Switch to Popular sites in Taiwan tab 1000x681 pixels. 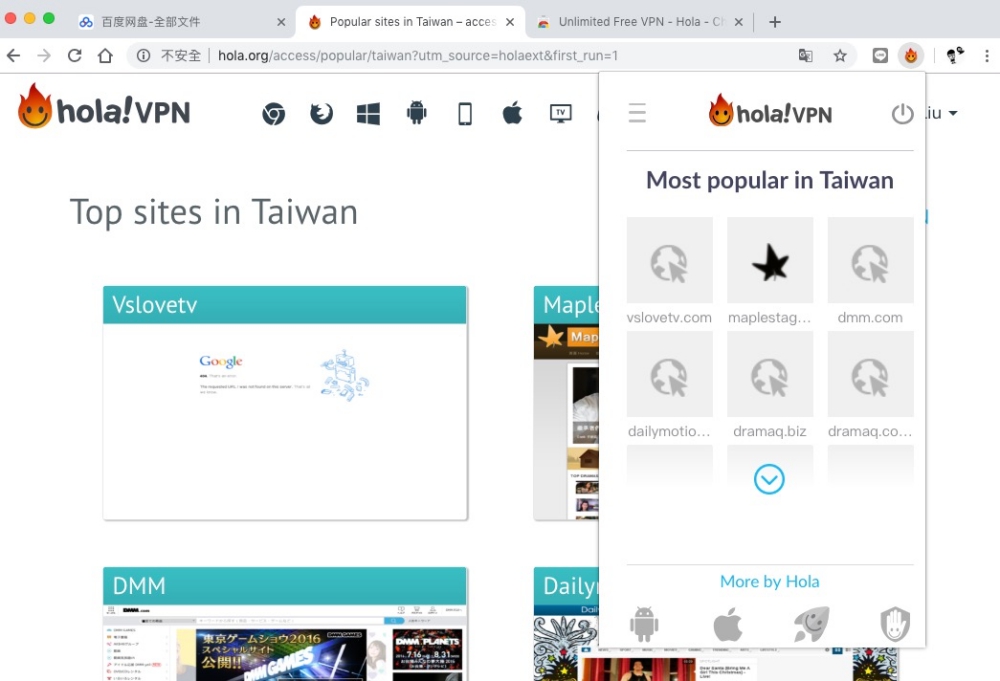(409, 22)
